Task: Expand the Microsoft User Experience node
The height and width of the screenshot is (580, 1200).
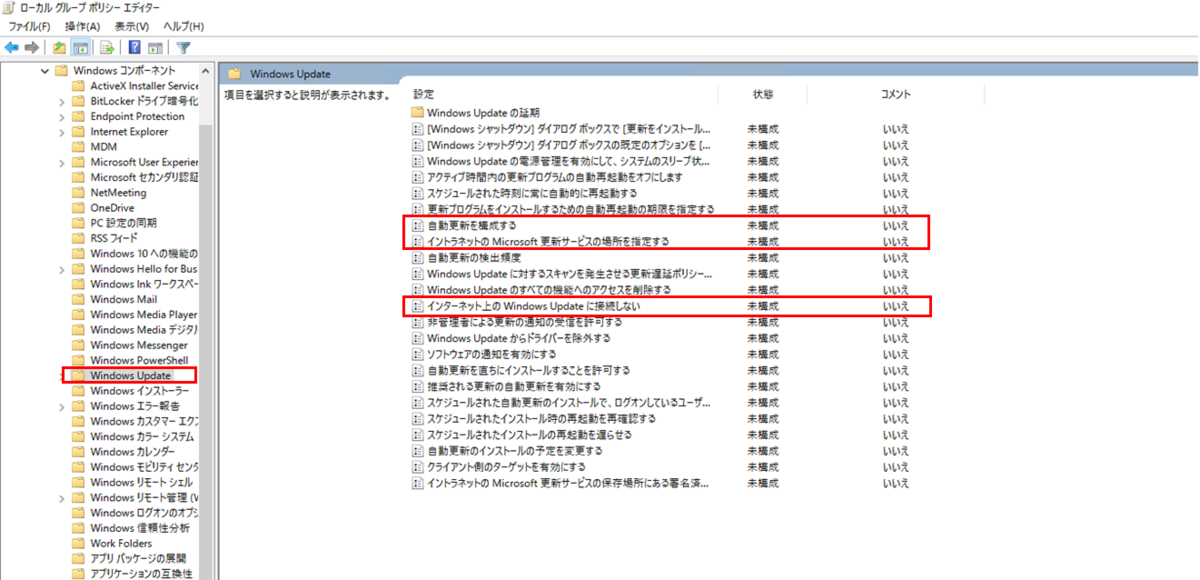Action: click(62, 162)
